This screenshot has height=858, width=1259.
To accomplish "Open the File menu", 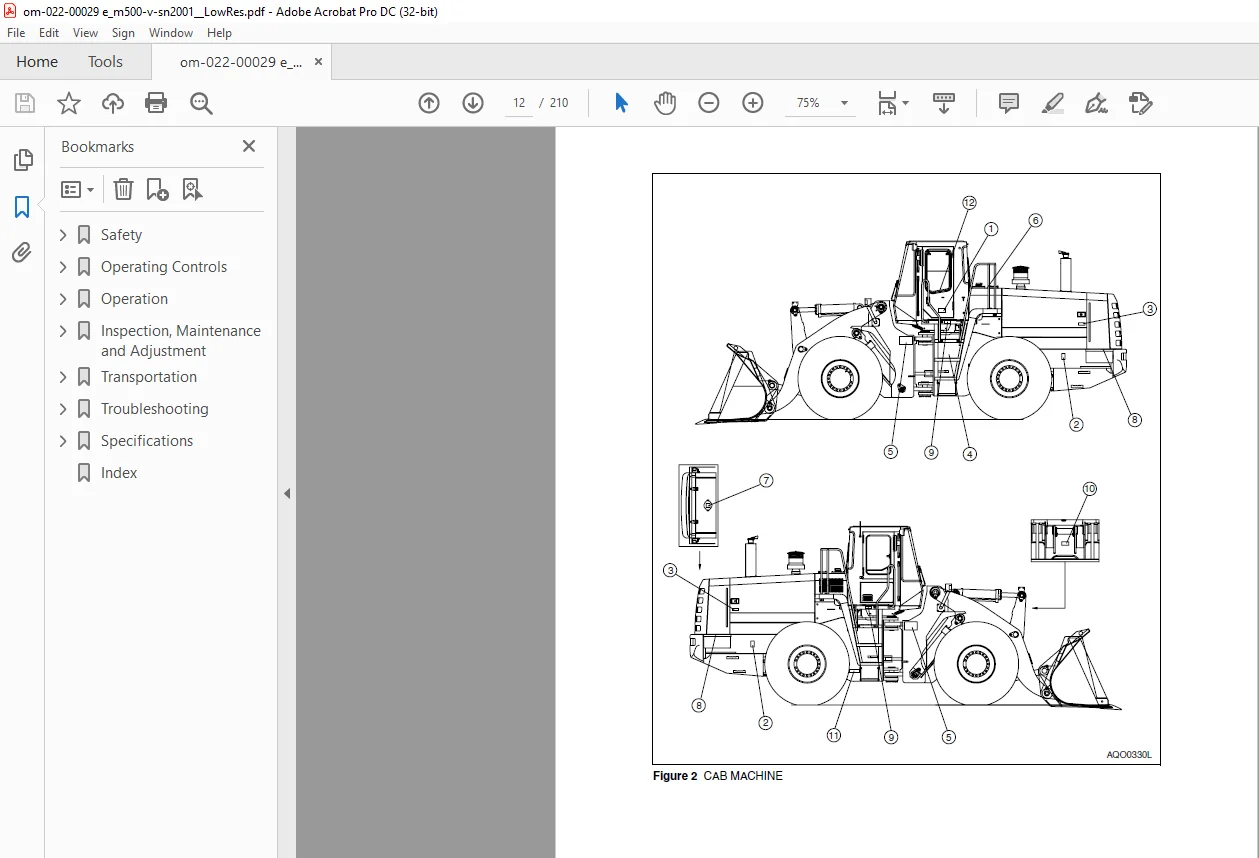I will pyautogui.click(x=16, y=33).
